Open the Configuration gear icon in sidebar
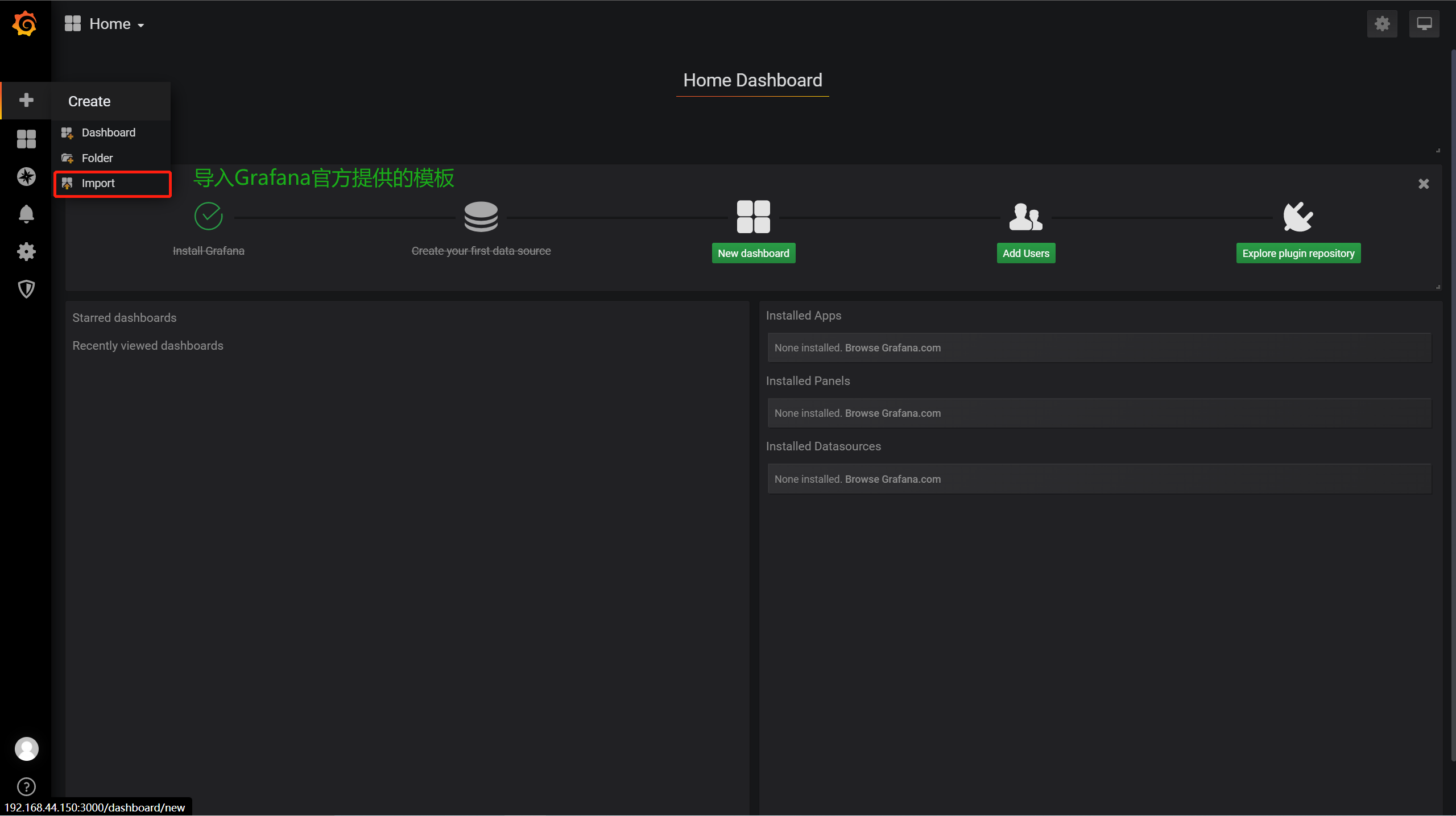 pyautogui.click(x=26, y=251)
